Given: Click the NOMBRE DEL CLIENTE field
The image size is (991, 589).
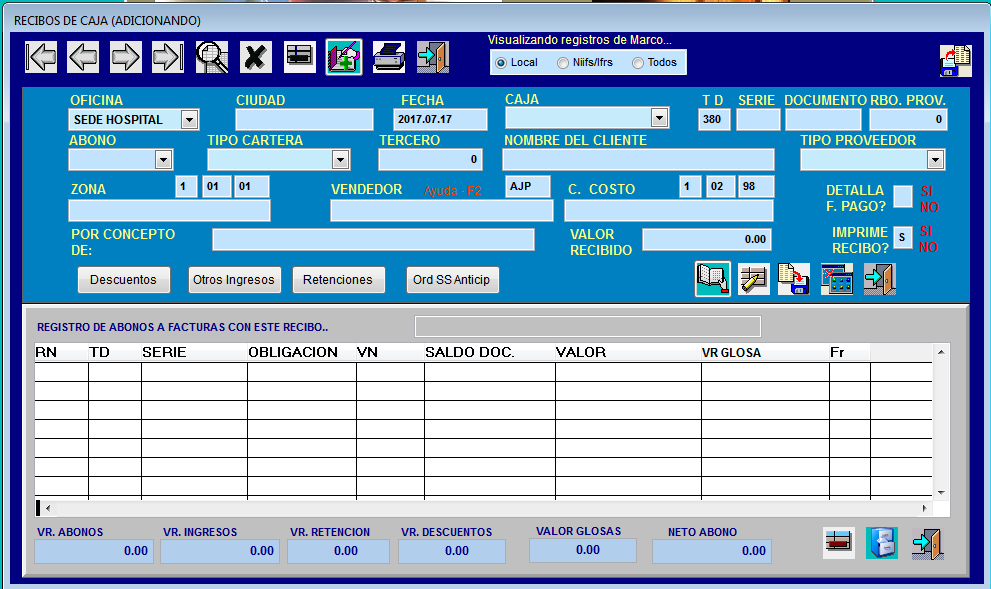Looking at the screenshot, I should click(638, 159).
